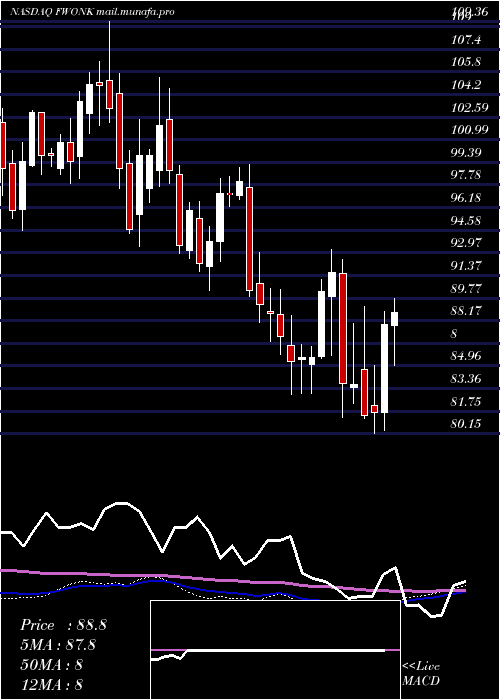Click the 80.15 price axis label
The height and width of the screenshot is (700, 500).
click(x=466, y=423)
